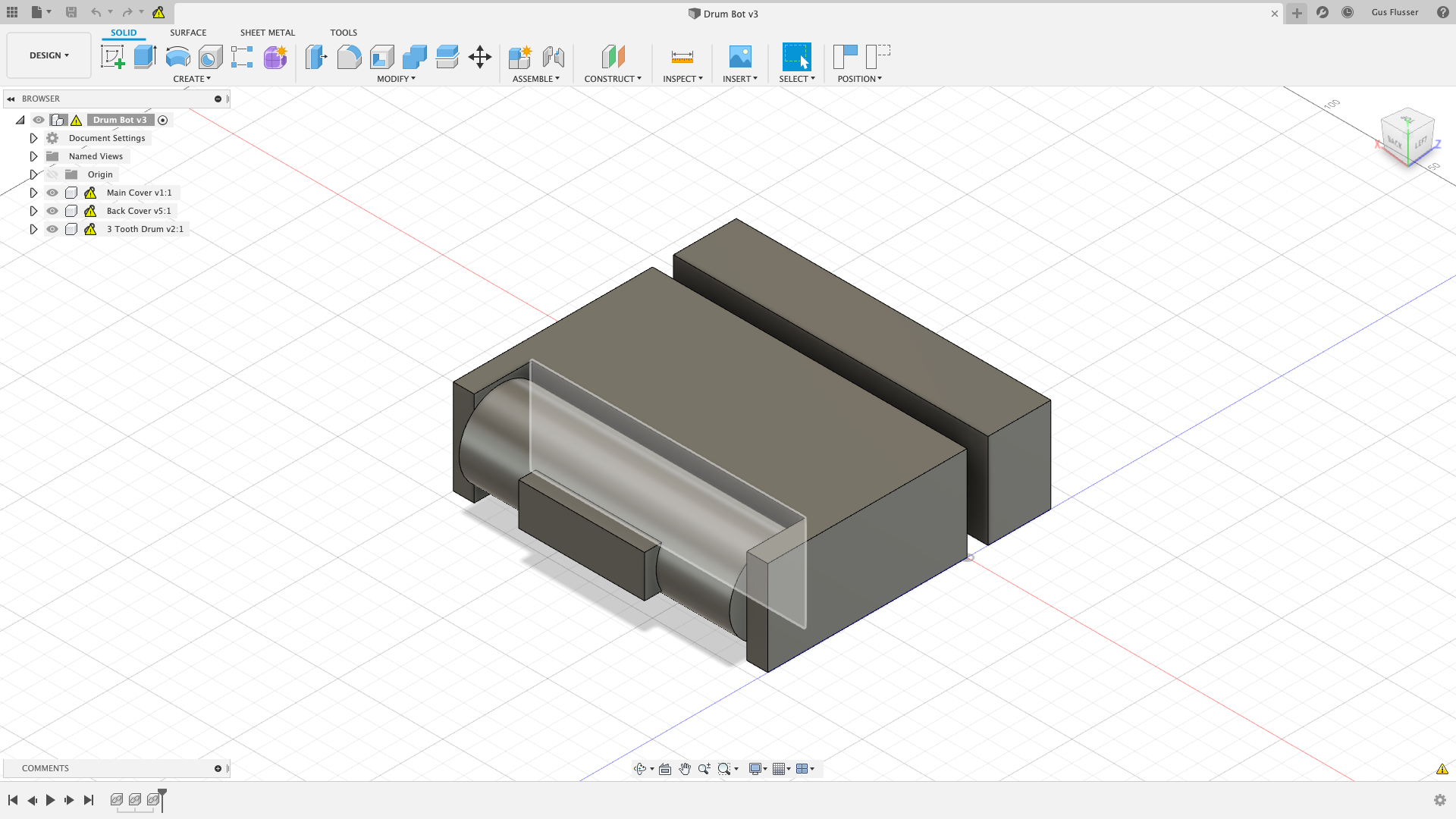Click the ViewCube in the corner
The image size is (1456, 819).
pyautogui.click(x=1407, y=136)
